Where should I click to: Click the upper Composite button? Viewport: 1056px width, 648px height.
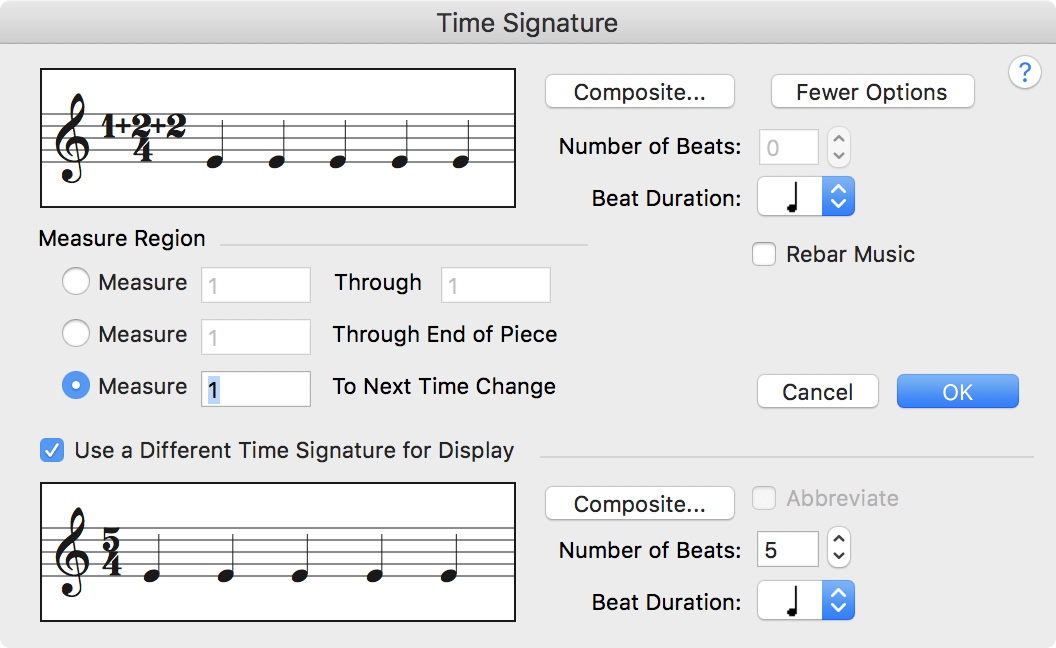pos(639,92)
